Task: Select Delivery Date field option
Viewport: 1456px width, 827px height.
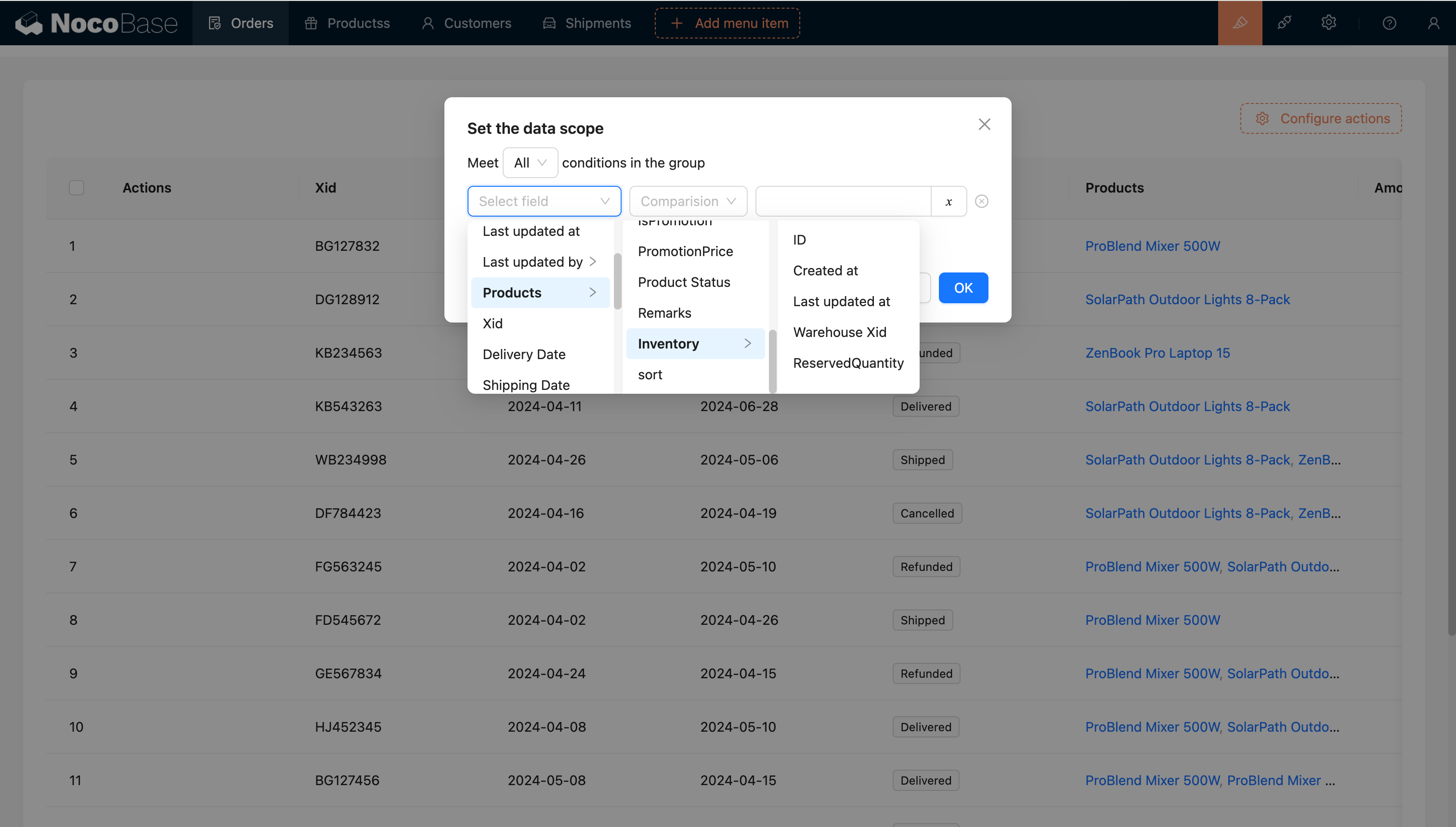Action: [x=540, y=354]
